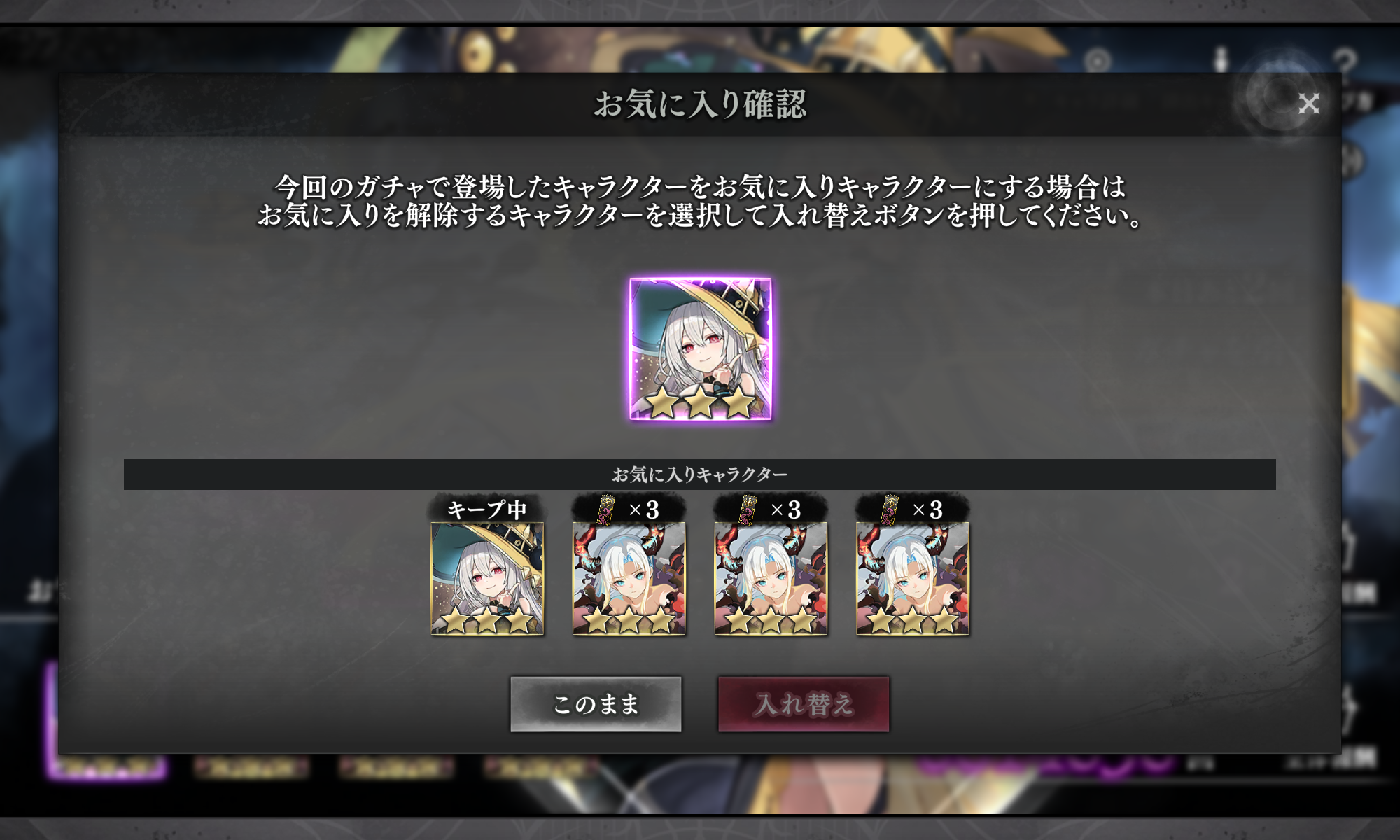The height and width of the screenshot is (840, 1400).
Task: Click the キープ中 label badge
Action: point(487,509)
